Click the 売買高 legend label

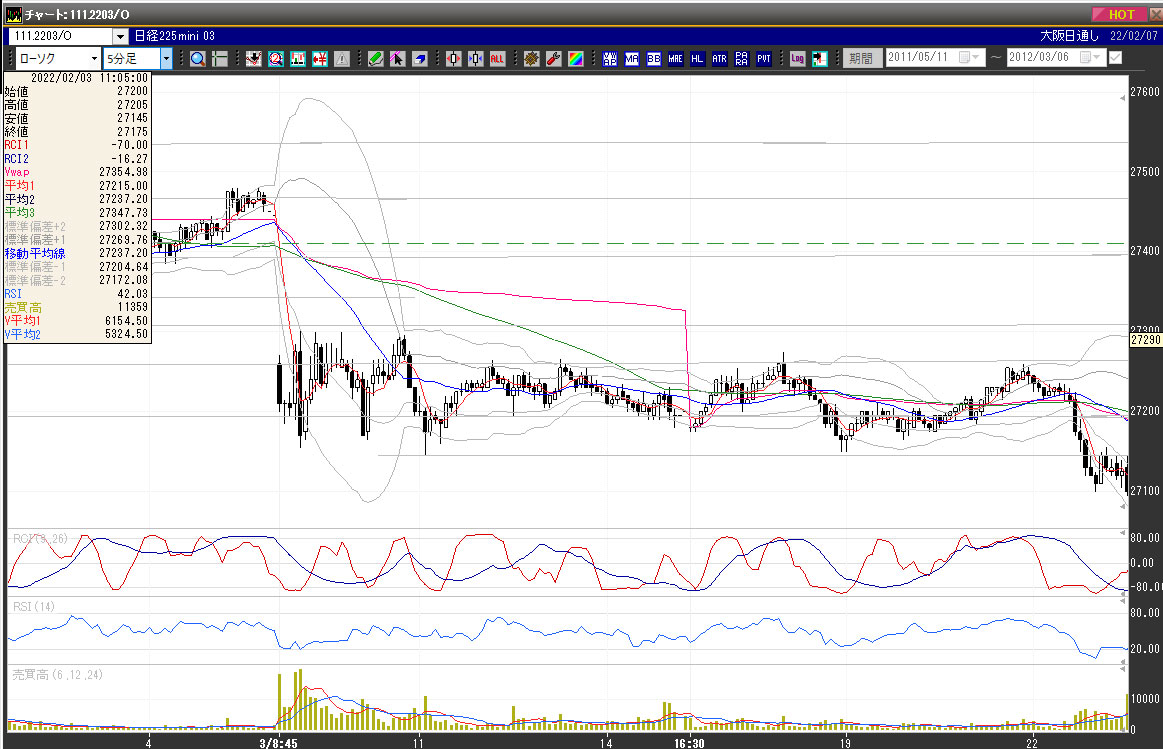click(23, 307)
